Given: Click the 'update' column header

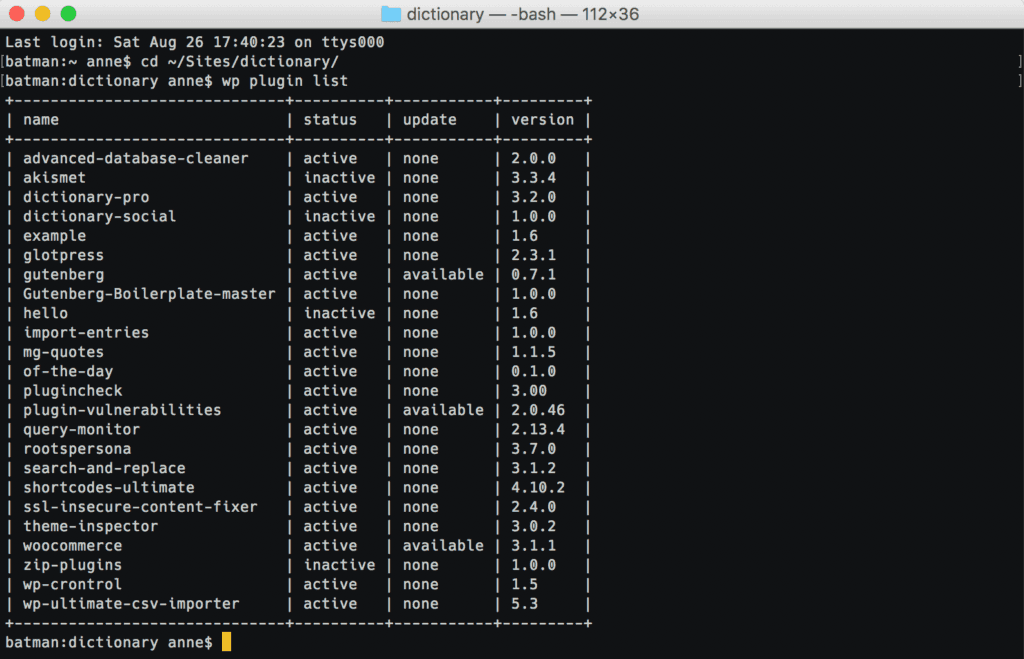Looking at the screenshot, I should pyautogui.click(x=429, y=120).
